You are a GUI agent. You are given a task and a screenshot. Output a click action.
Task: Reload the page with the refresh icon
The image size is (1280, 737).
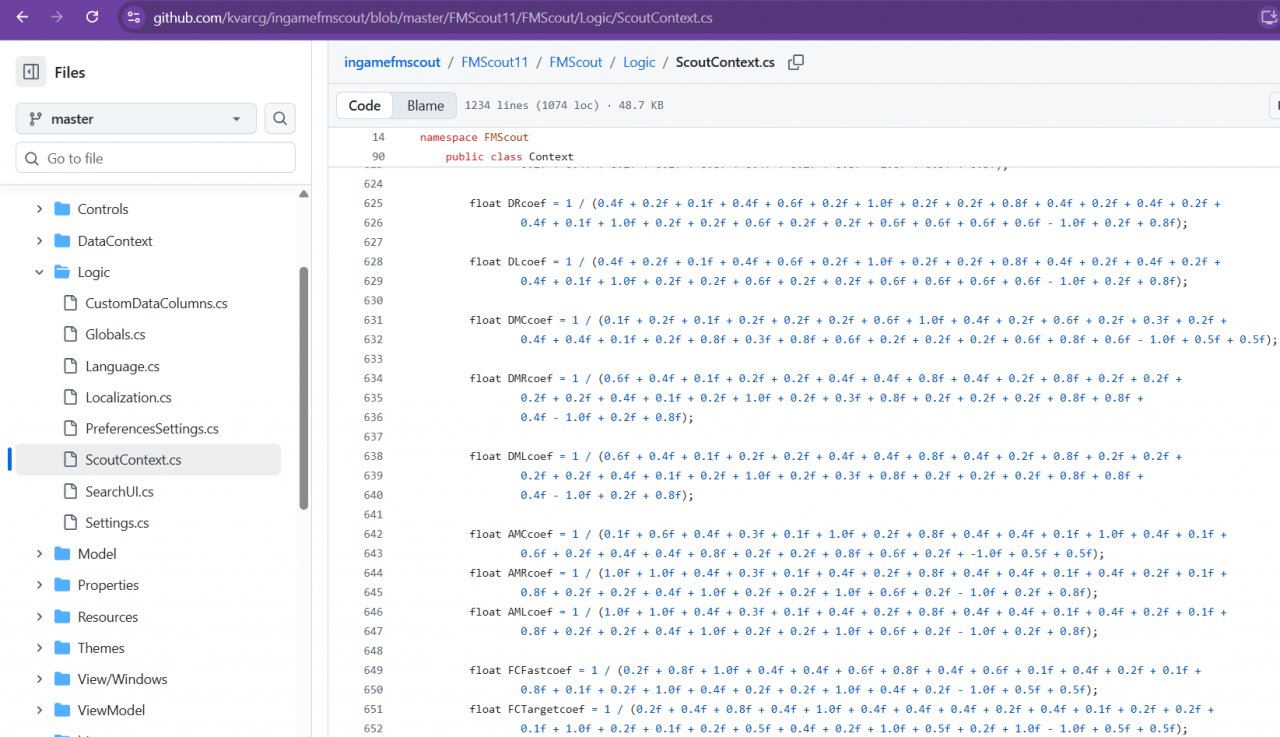pos(92,17)
